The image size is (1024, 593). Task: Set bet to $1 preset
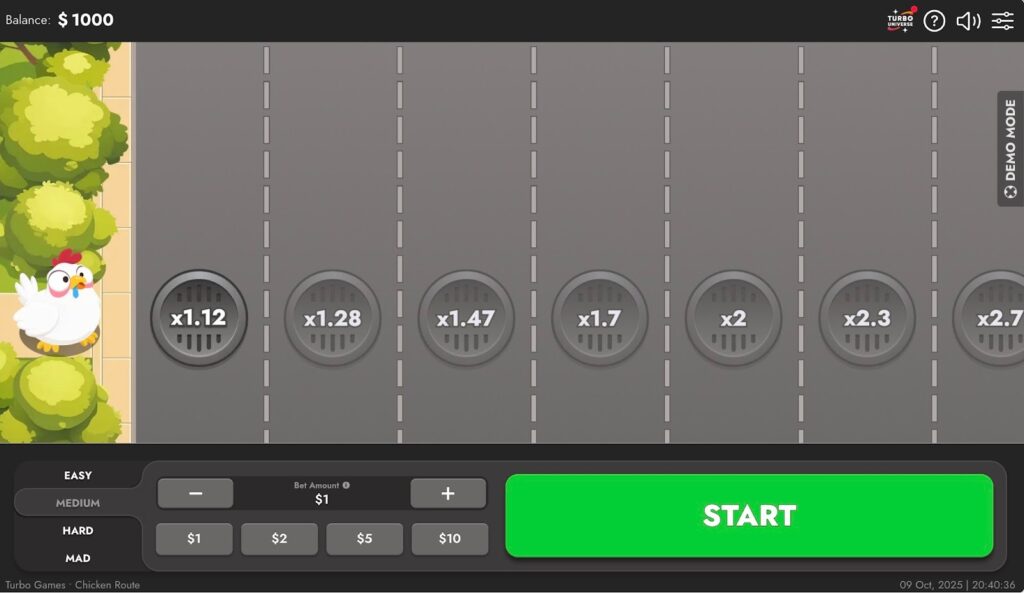[x=194, y=539]
